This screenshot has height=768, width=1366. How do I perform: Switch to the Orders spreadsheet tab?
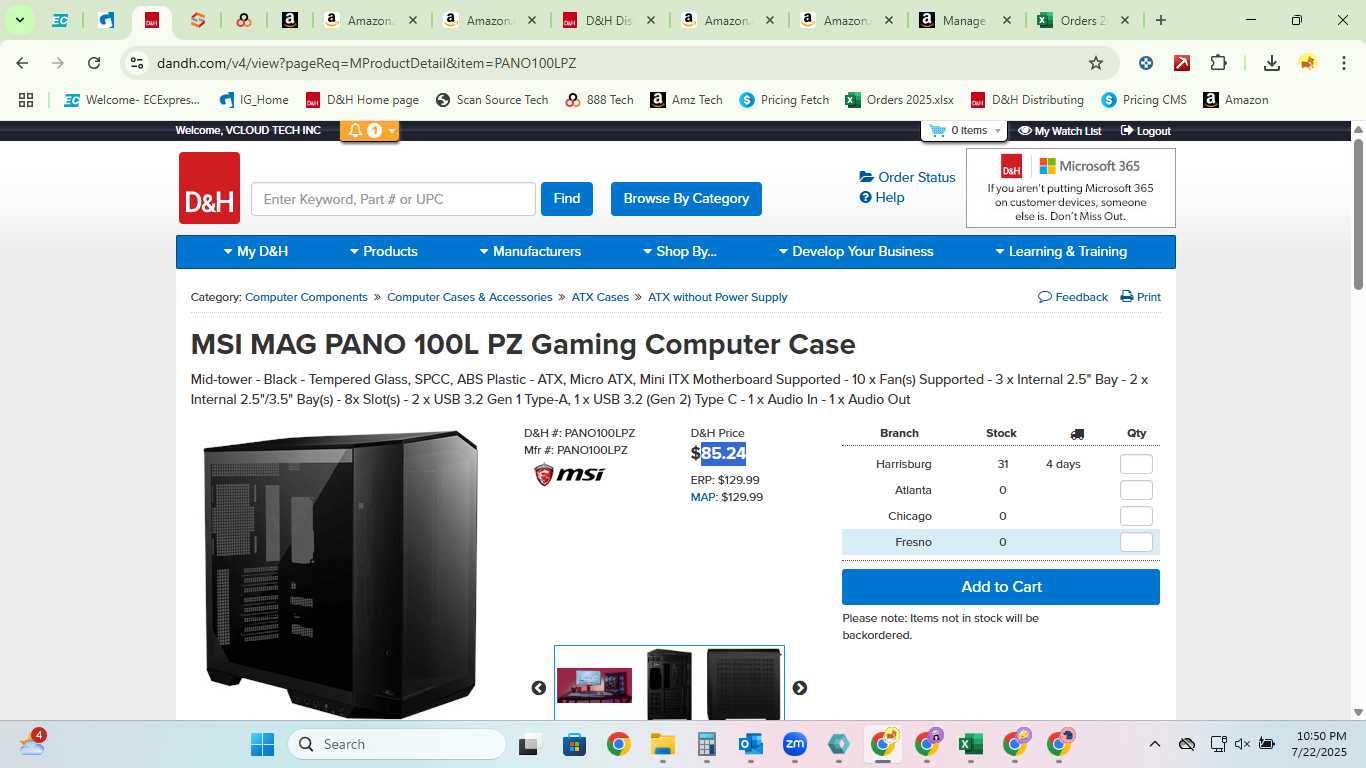pos(1084,20)
